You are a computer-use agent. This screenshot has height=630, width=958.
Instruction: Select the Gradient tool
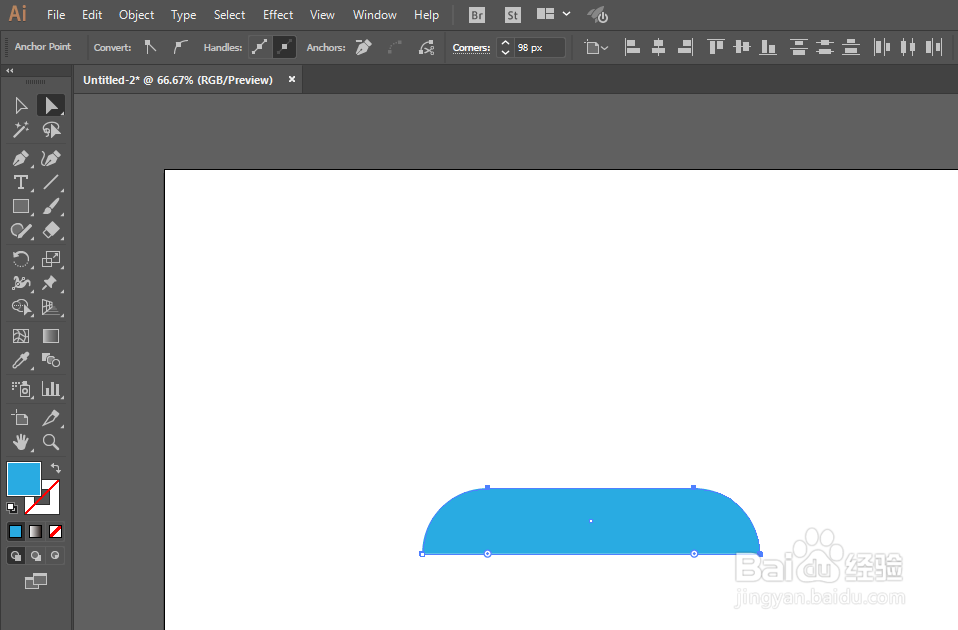click(51, 336)
